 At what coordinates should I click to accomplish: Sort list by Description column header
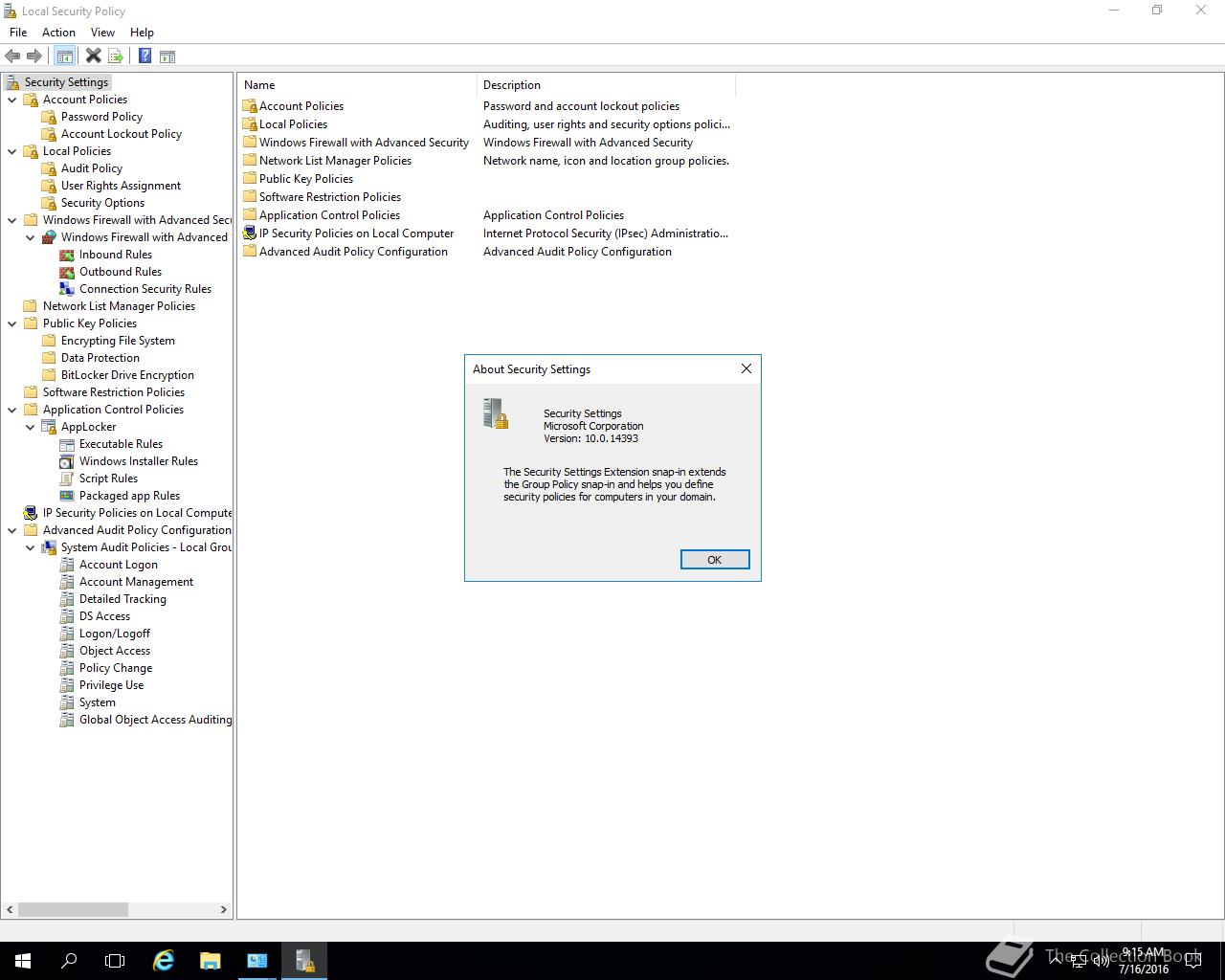tap(607, 85)
